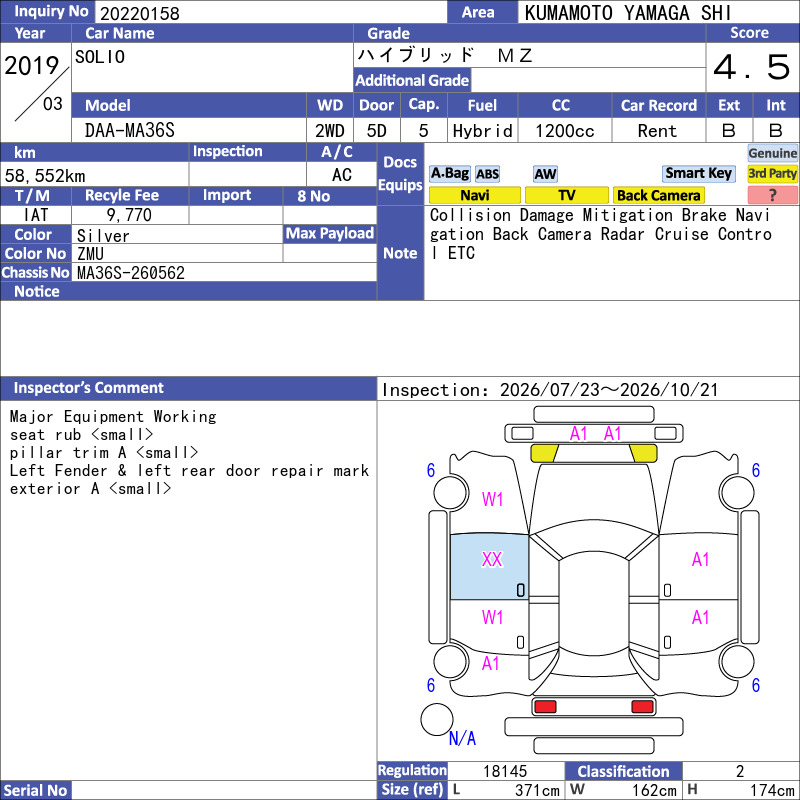Click the 4.5 score value
800x800 pixels.
pos(752,67)
